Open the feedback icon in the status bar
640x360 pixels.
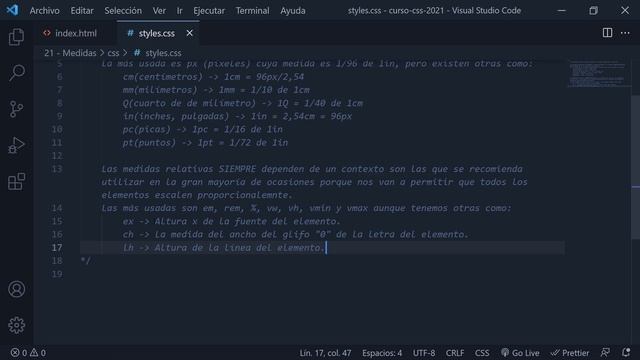point(605,352)
